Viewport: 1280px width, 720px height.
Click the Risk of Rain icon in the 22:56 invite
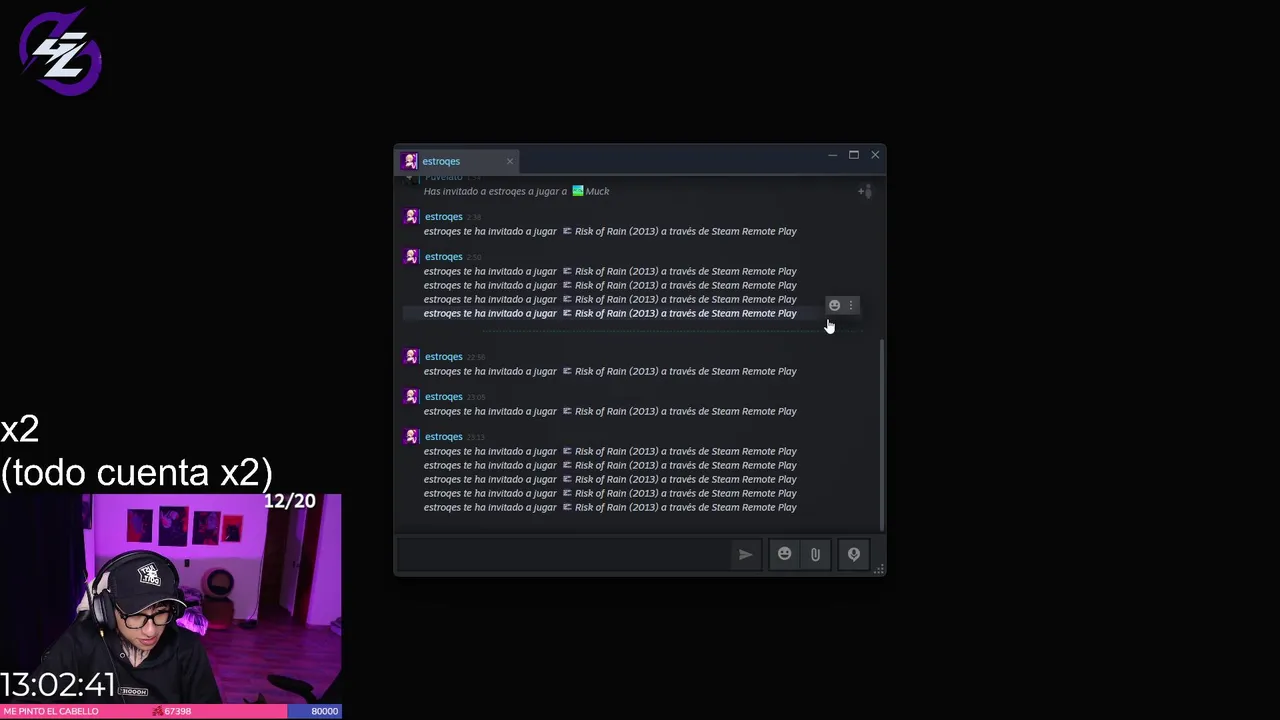click(567, 371)
